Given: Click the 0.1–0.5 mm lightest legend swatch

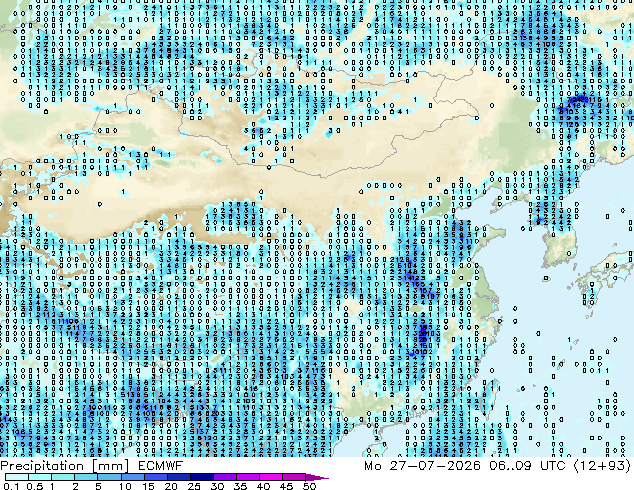Looking at the screenshot, I should coord(17,477).
